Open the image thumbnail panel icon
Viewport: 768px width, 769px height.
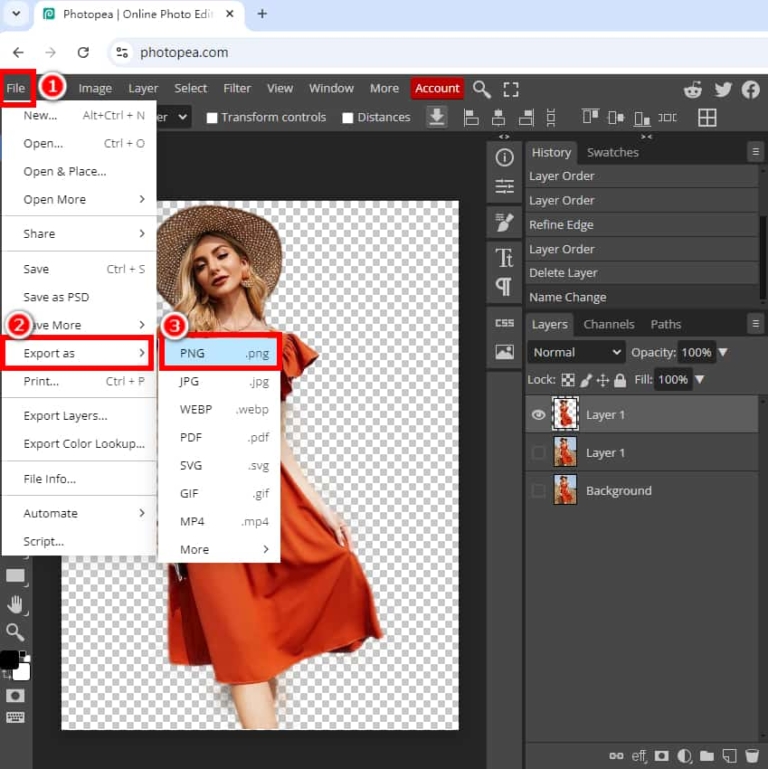point(504,352)
